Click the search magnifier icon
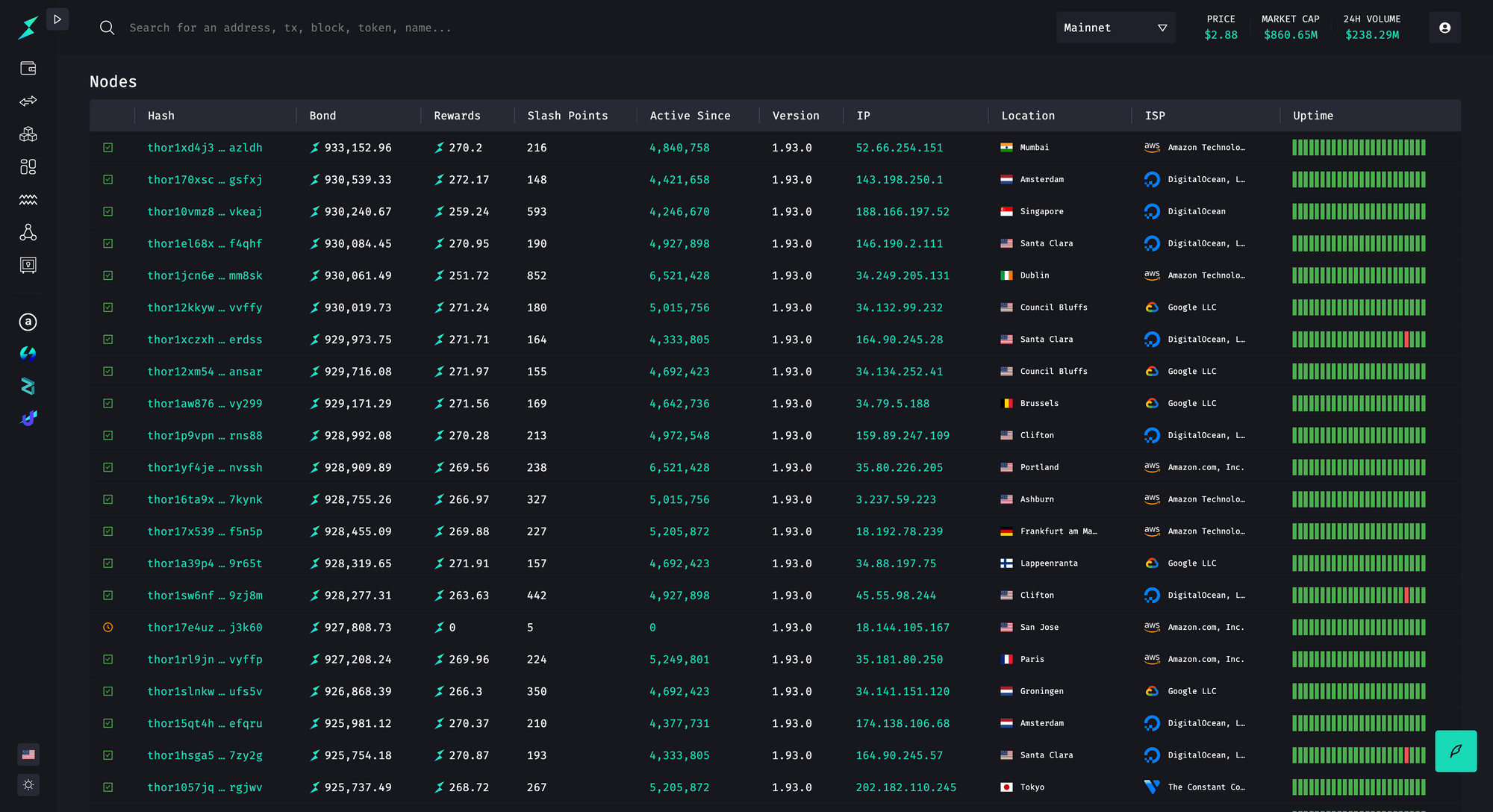1493x812 pixels. (107, 28)
